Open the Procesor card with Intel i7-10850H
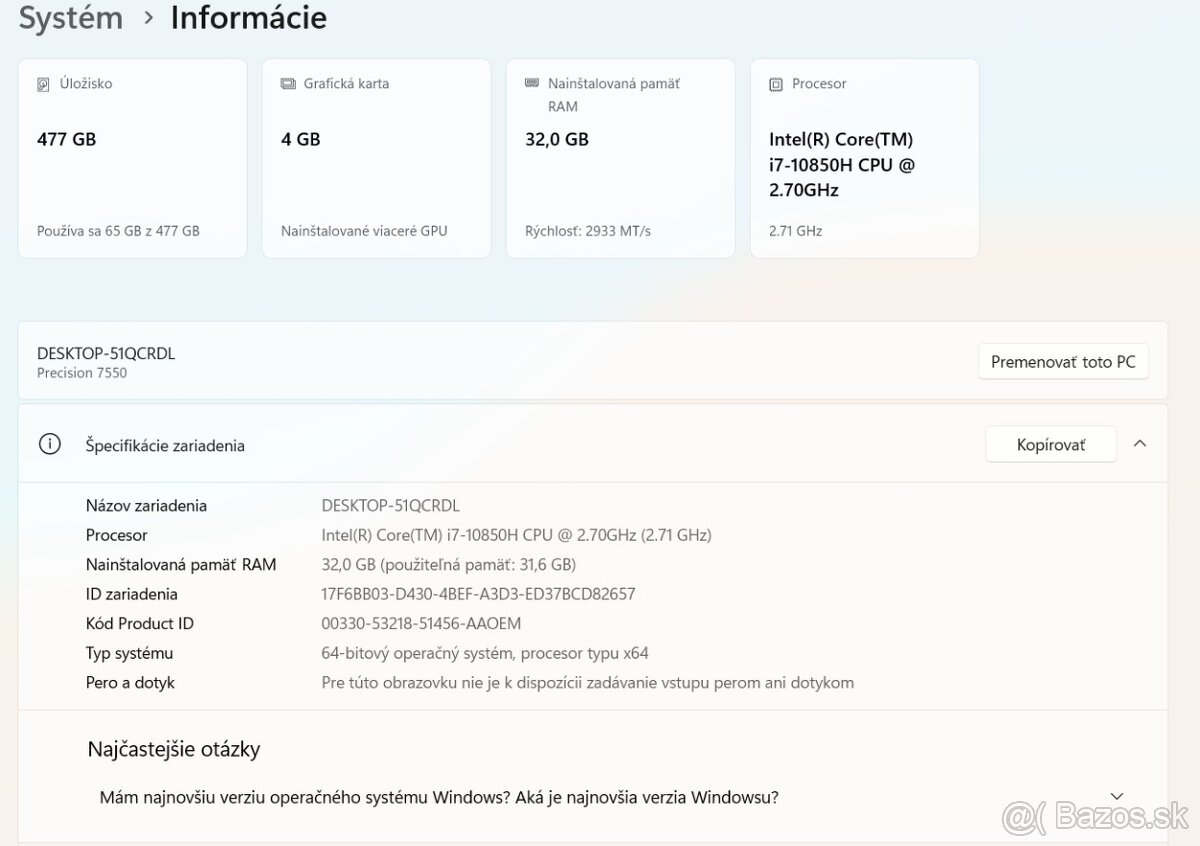 864,157
